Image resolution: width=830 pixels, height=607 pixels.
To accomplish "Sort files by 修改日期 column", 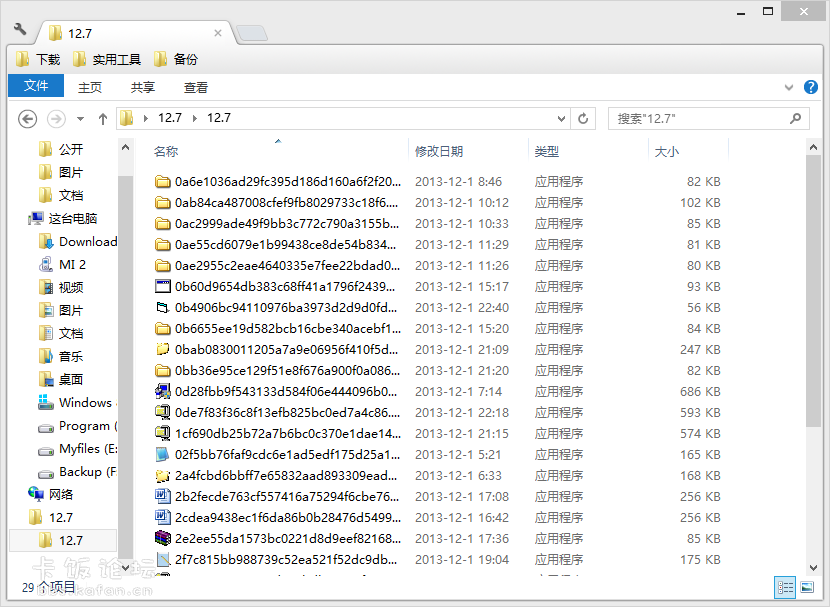I will click(x=439, y=151).
